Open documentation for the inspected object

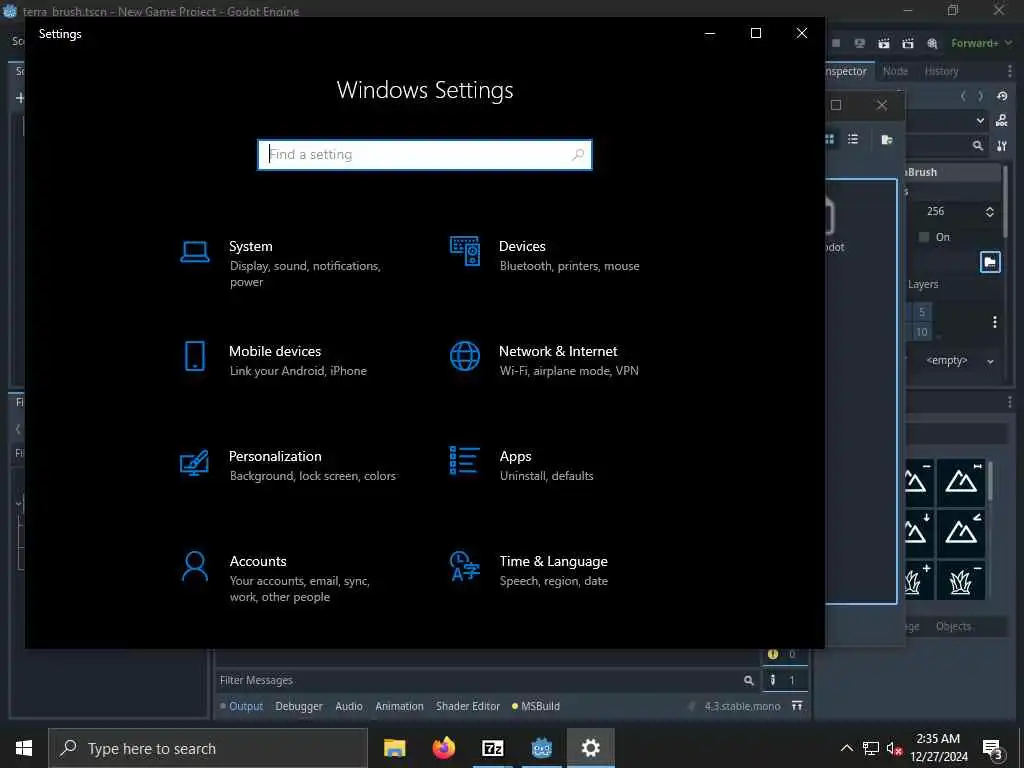point(1002,121)
